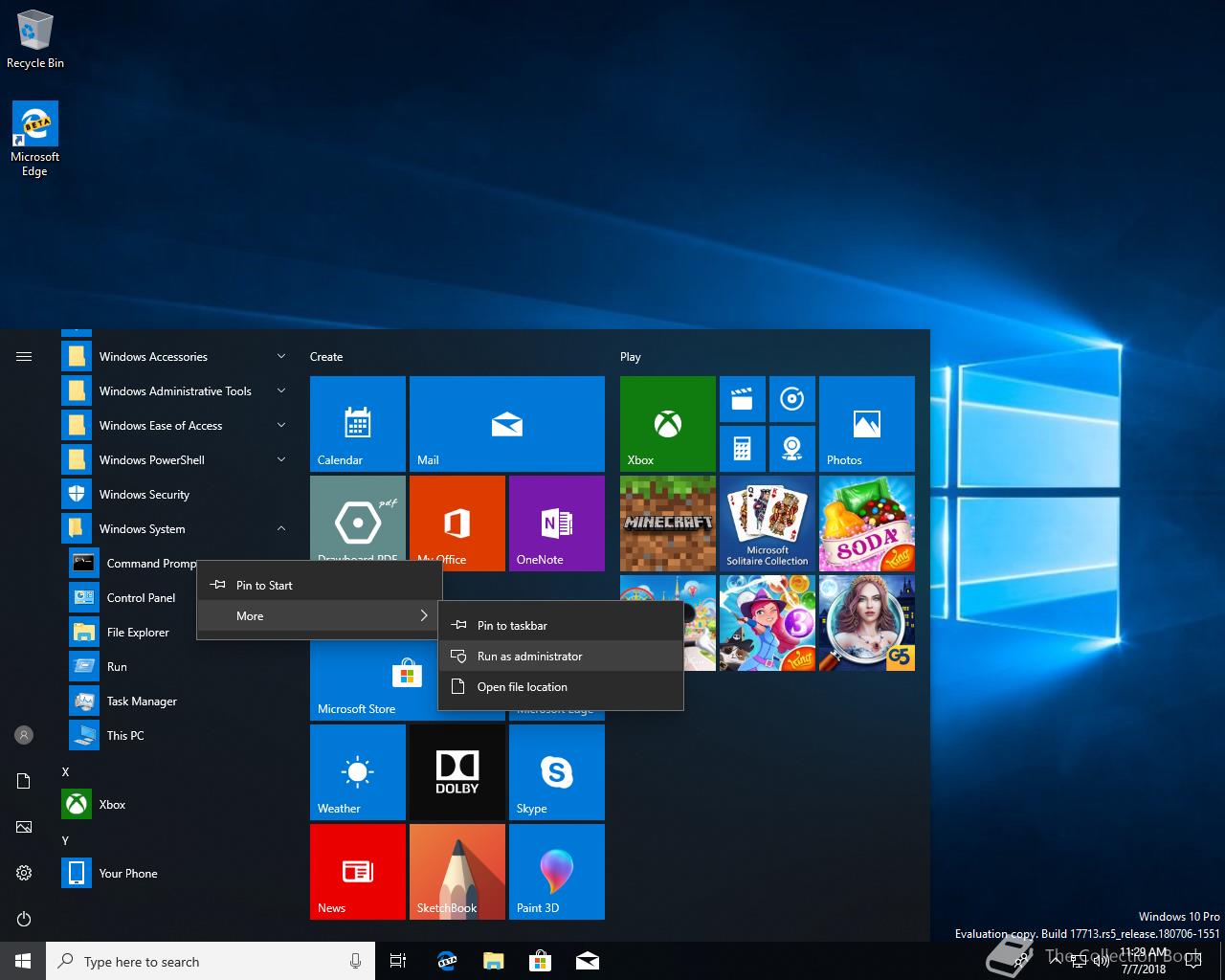Click Command Prompt in app list

pyautogui.click(x=130, y=563)
